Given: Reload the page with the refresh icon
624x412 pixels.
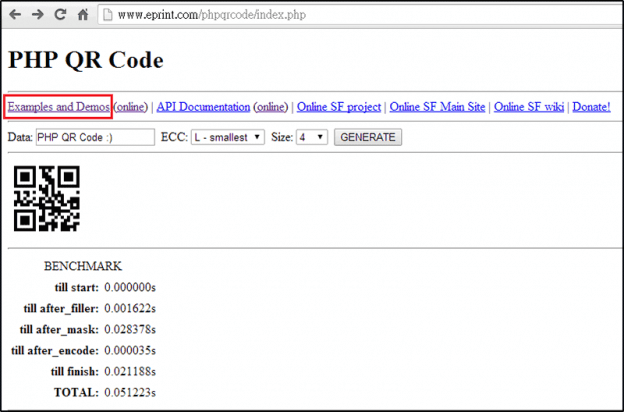Looking at the screenshot, I should (60, 15).
